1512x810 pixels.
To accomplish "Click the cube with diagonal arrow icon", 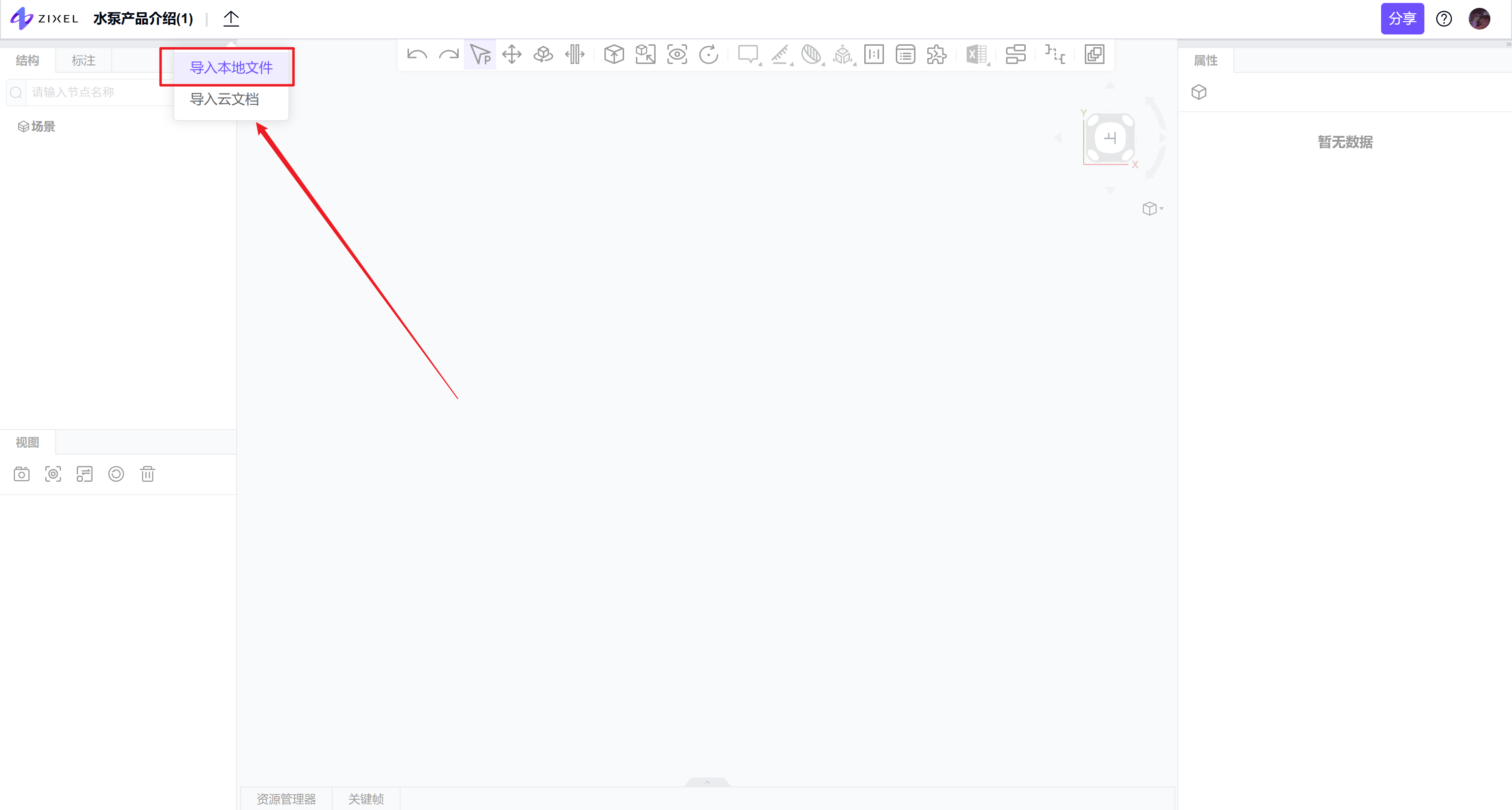I will 646,55.
